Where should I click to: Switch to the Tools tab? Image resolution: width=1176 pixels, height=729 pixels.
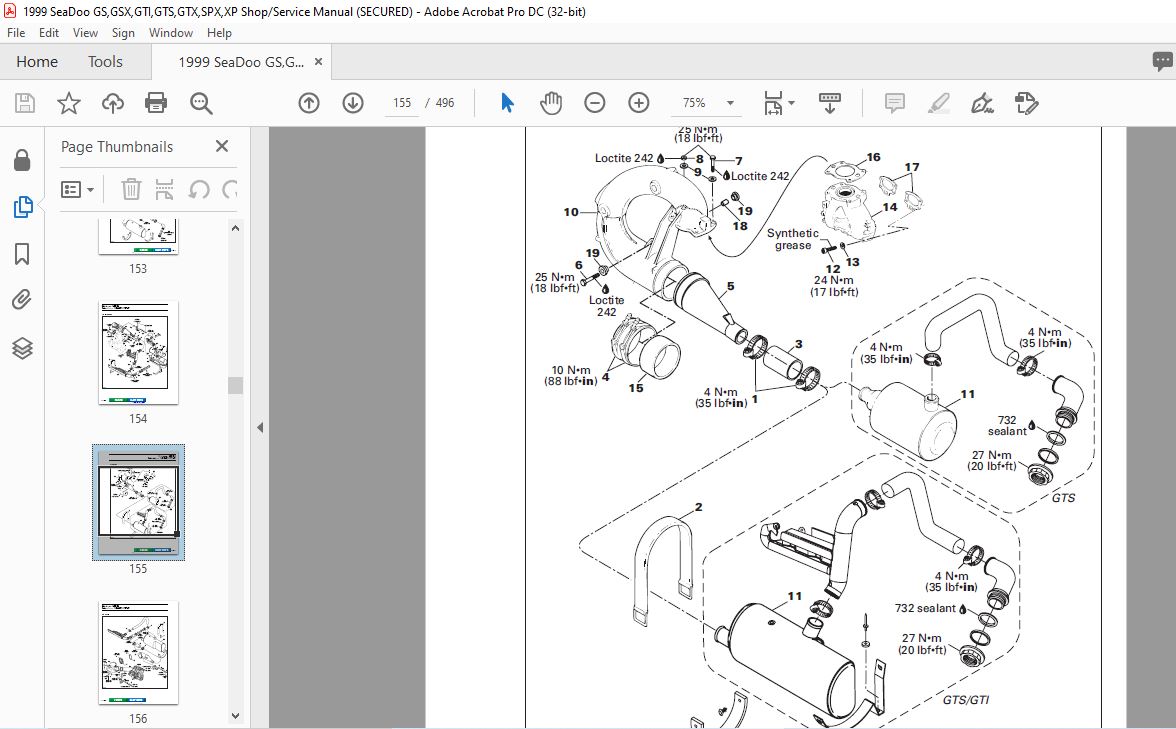105,62
